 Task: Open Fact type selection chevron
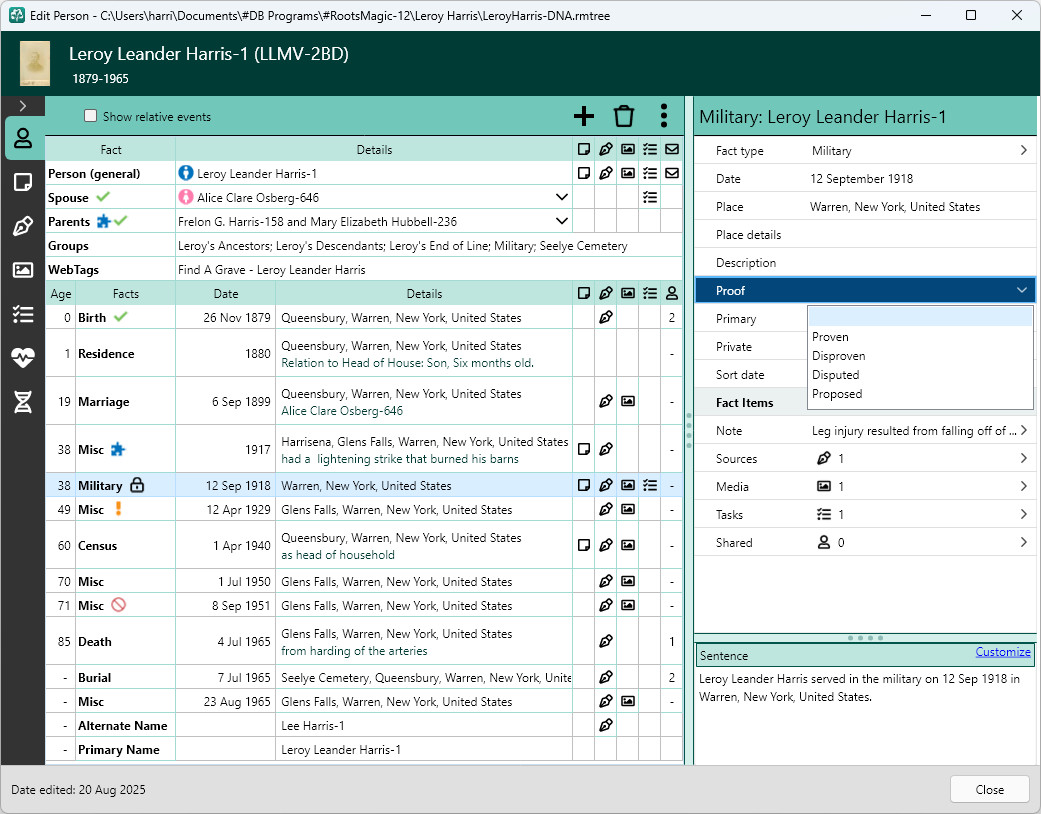pos(1023,151)
